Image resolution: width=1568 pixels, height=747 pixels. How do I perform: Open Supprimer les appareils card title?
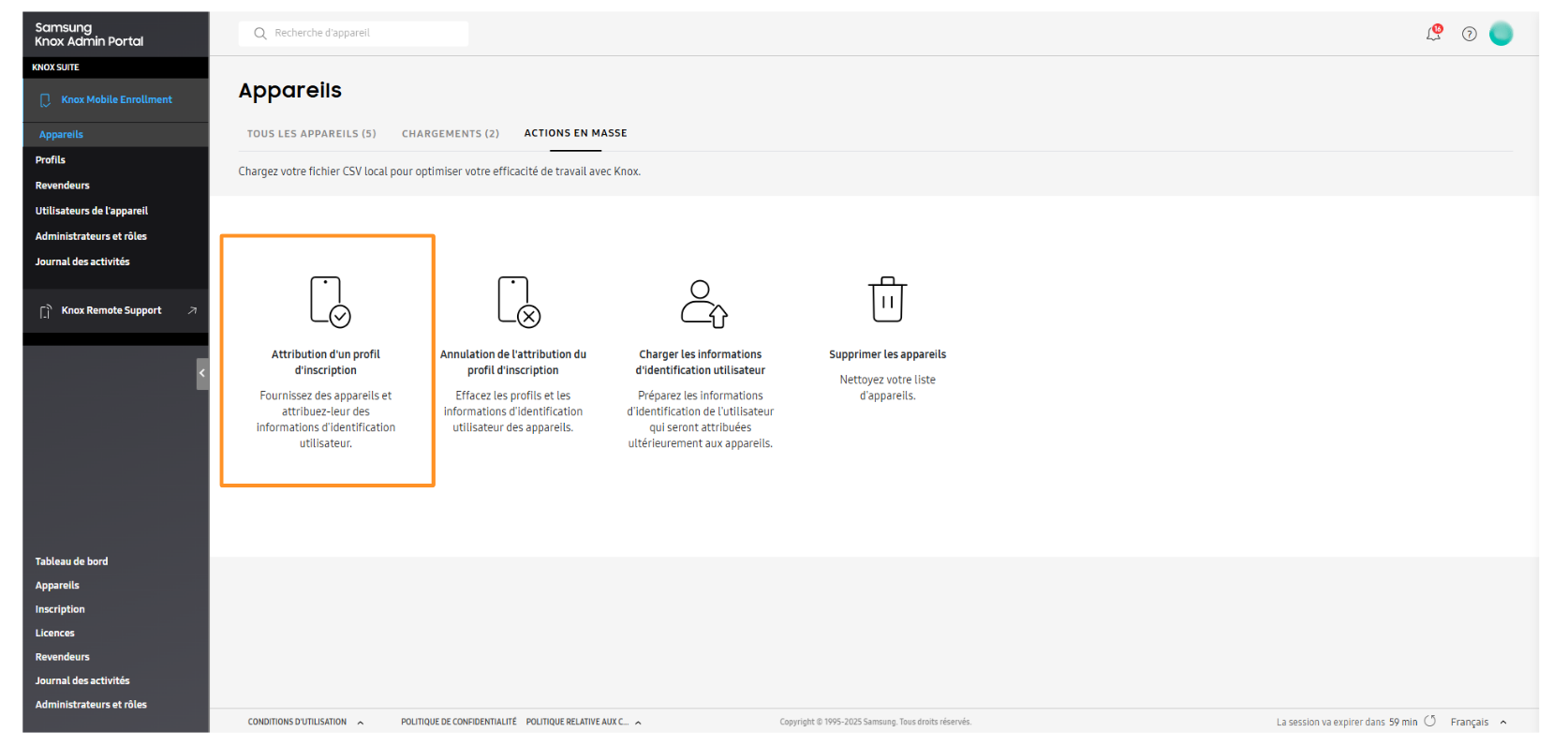[x=887, y=354]
